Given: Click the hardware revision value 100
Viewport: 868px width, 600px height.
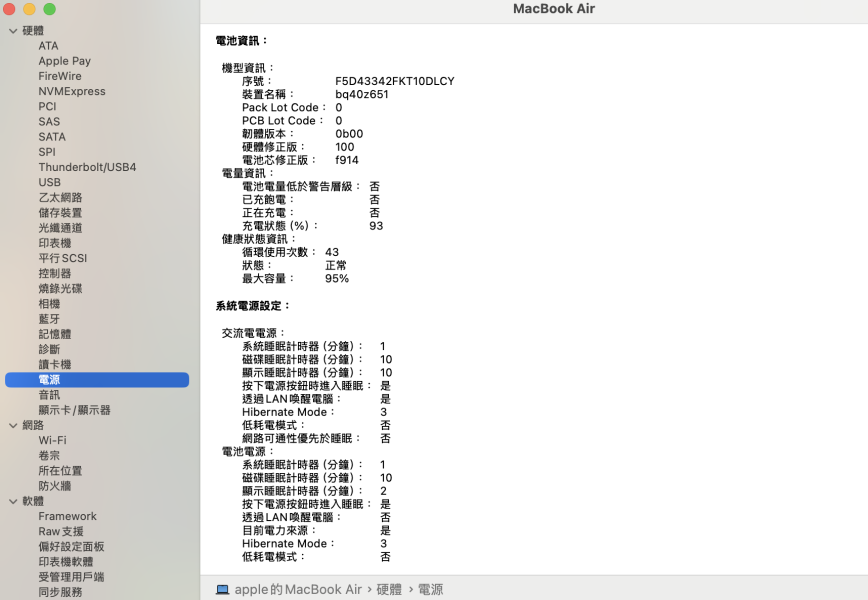Looking at the screenshot, I should coord(345,147).
